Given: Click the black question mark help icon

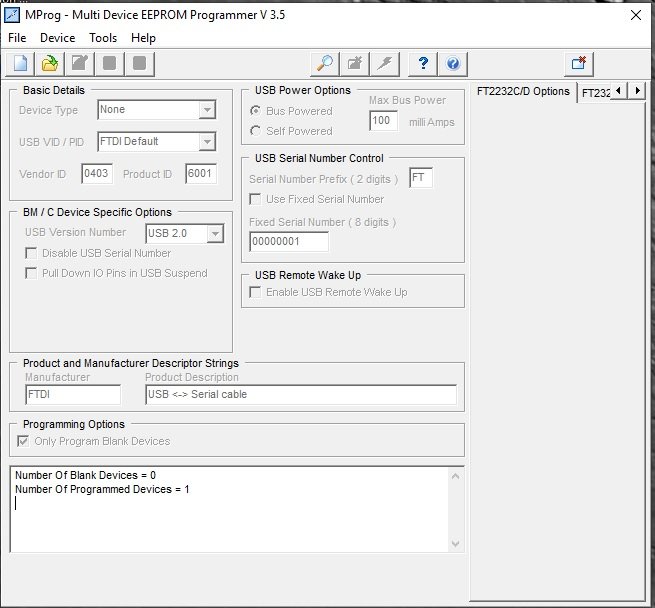Looking at the screenshot, I should 423,64.
